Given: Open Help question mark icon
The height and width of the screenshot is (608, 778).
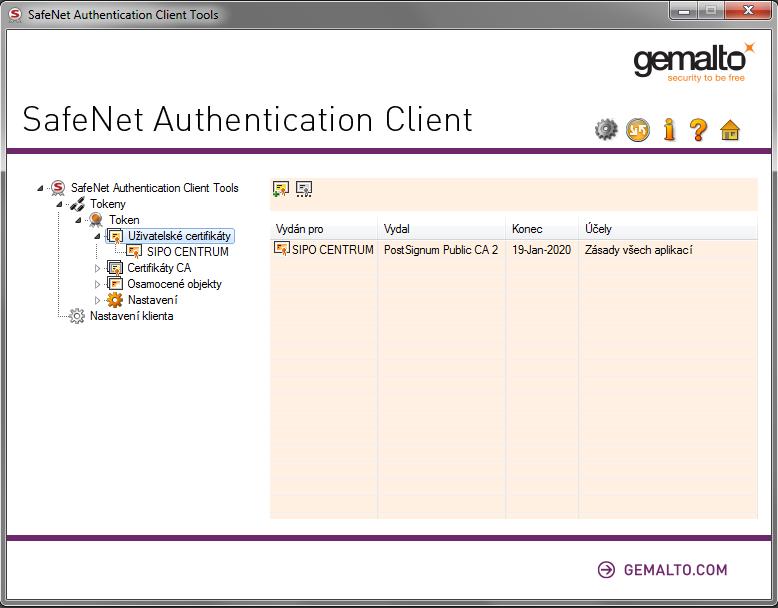Looking at the screenshot, I should click(699, 130).
